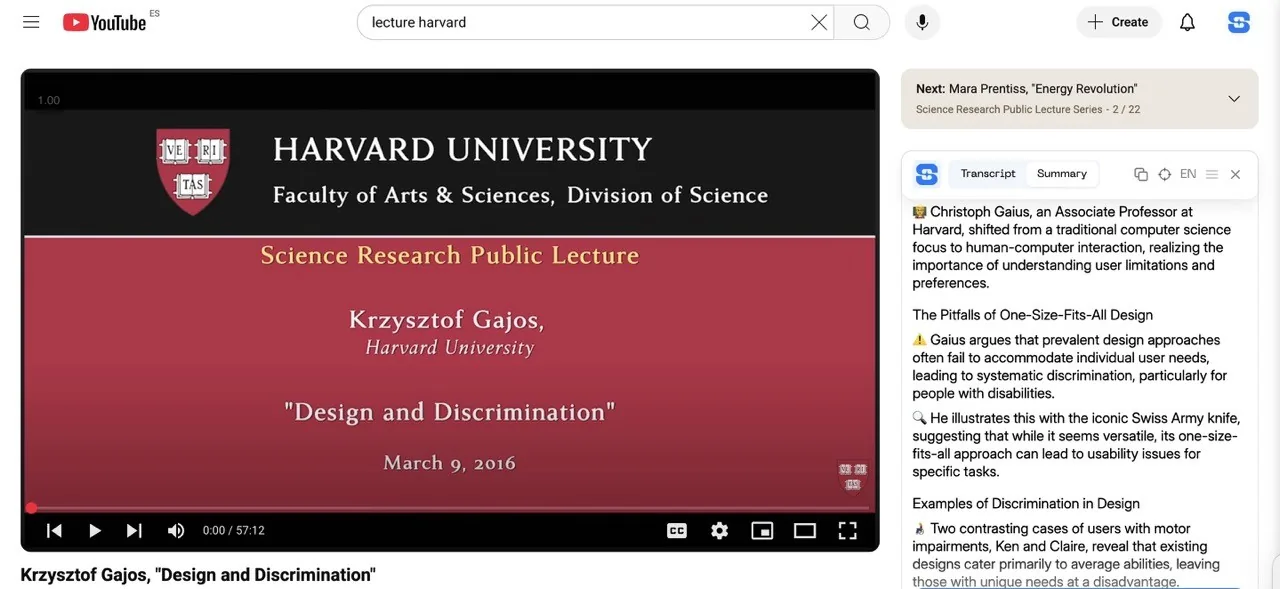Click the paragraph beginning 'Gaius argues that prevalent'
The height and width of the screenshot is (589, 1280).
tap(1070, 367)
